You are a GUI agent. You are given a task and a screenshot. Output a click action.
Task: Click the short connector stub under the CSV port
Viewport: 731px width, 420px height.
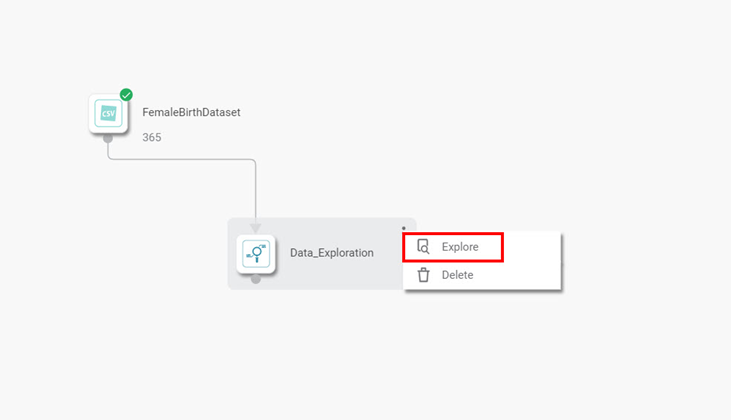coord(108,149)
